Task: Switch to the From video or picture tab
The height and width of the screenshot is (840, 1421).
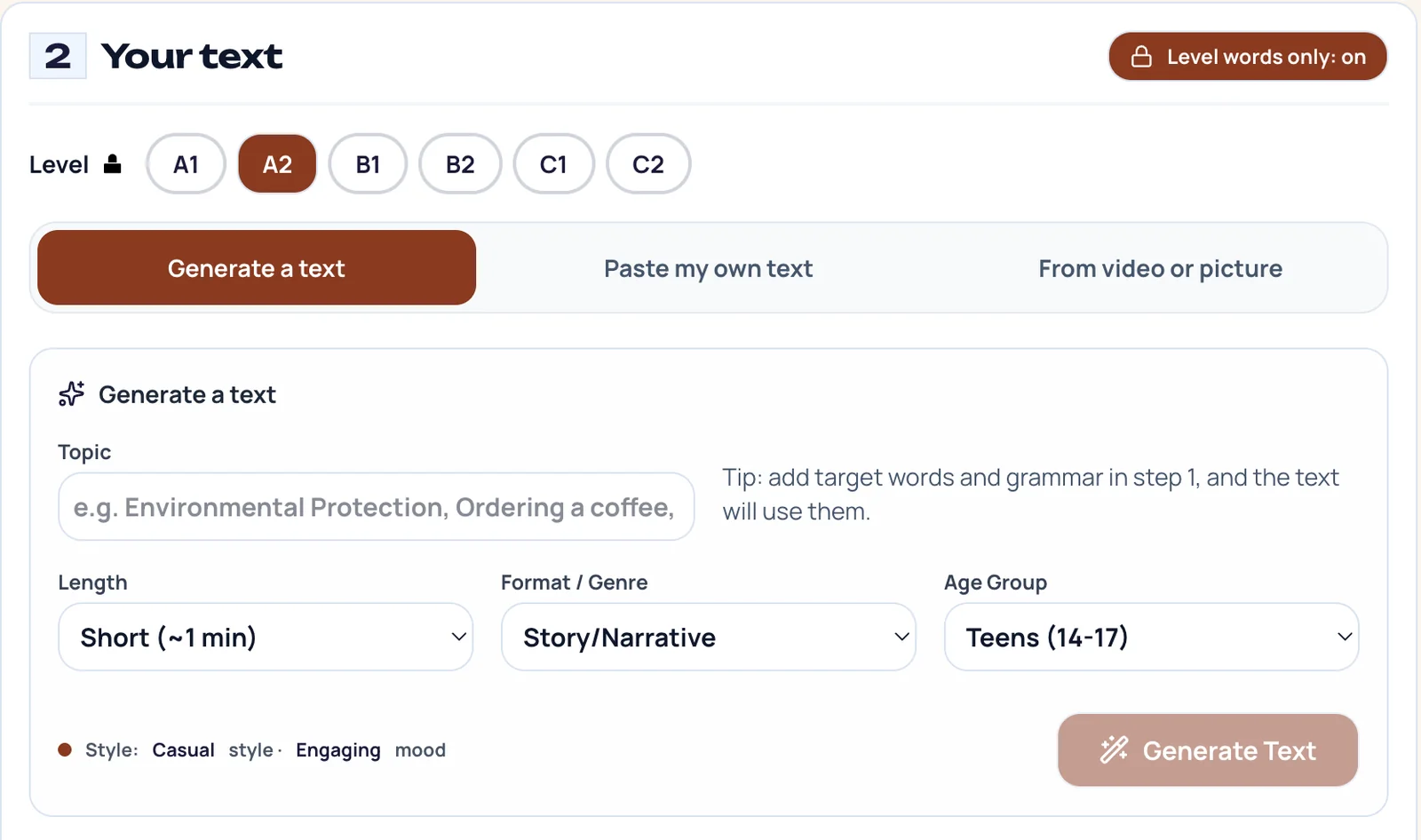Action: [1161, 268]
